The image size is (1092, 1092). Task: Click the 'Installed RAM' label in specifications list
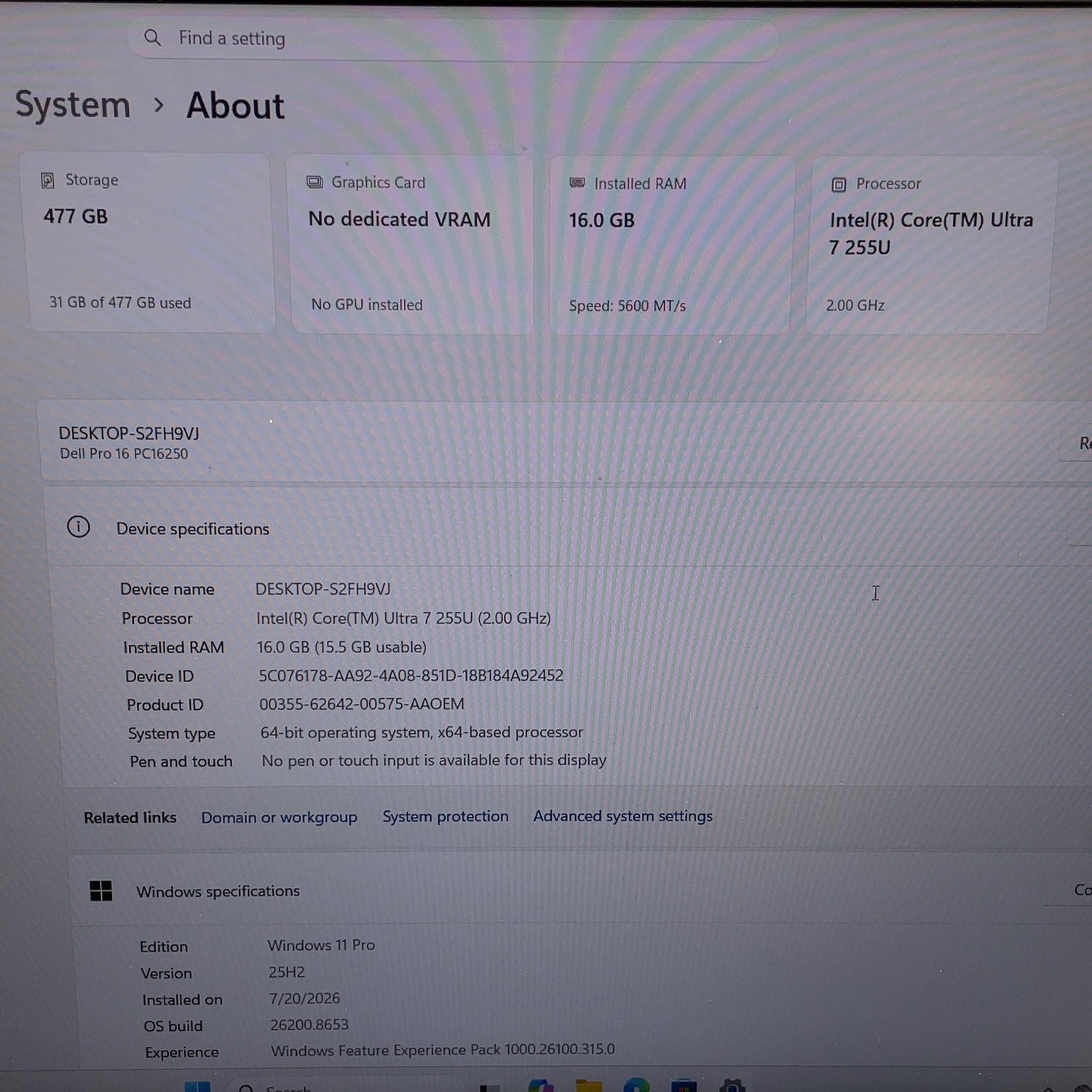click(173, 647)
